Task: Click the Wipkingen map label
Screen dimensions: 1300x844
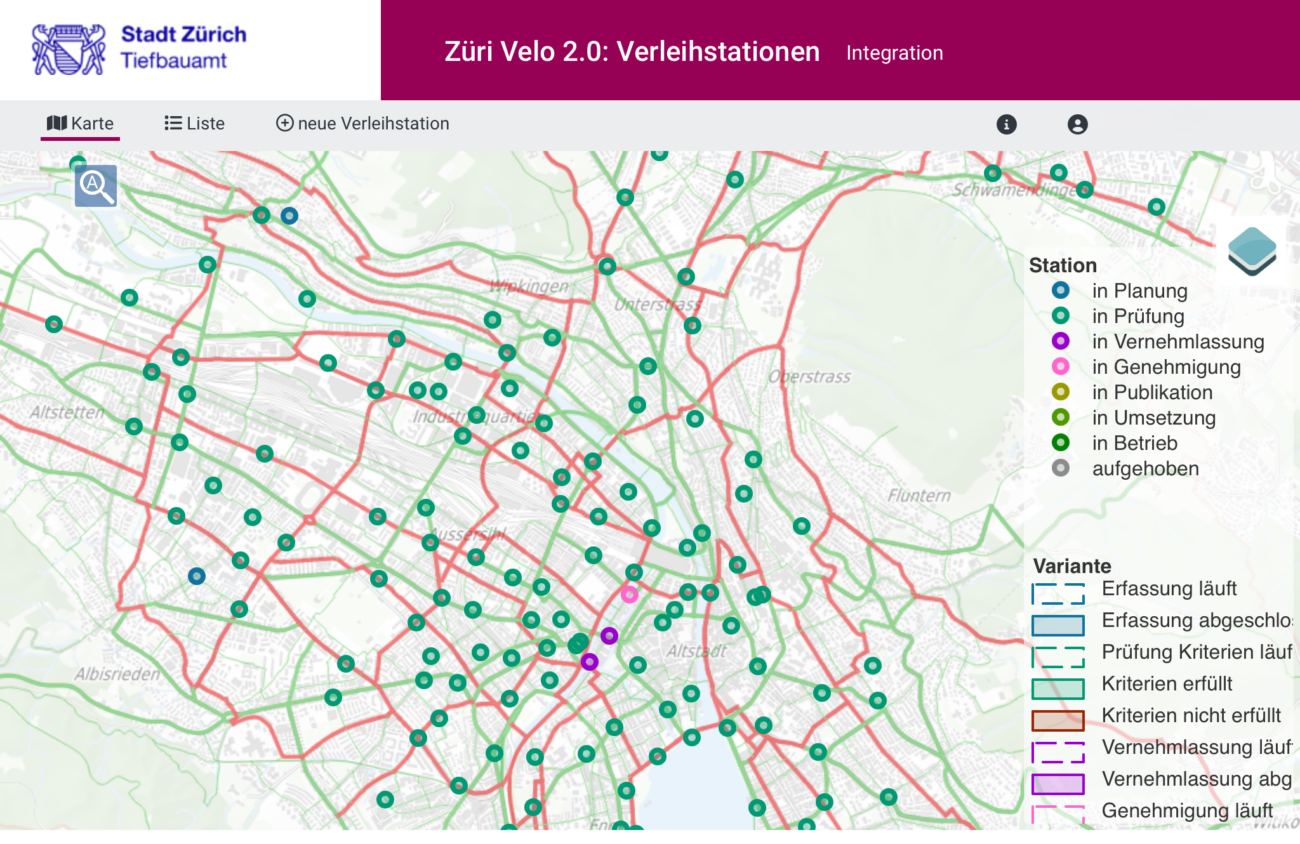Action: point(528,287)
